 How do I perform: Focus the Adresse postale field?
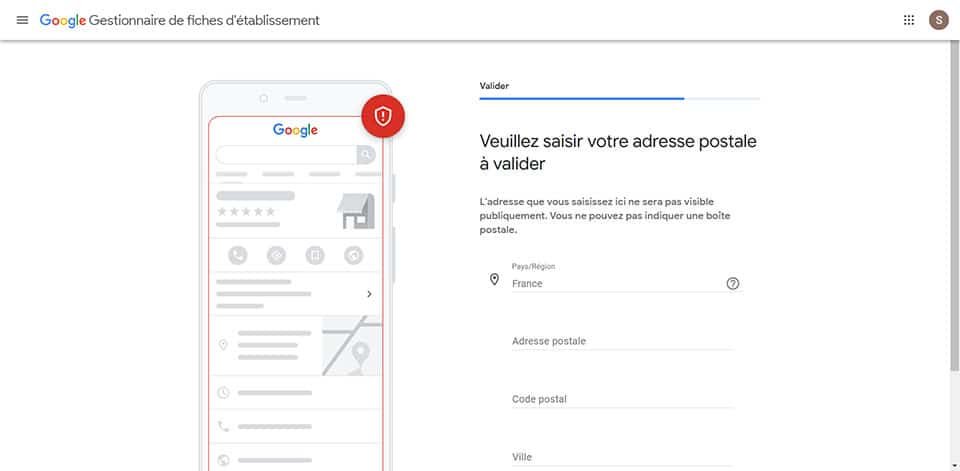pyautogui.click(x=622, y=341)
